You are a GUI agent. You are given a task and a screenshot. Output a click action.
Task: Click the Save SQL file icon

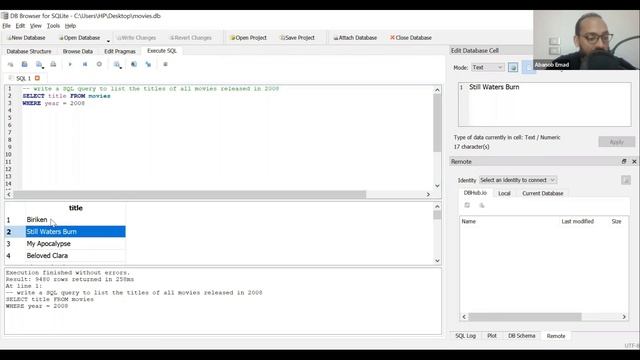39,64
